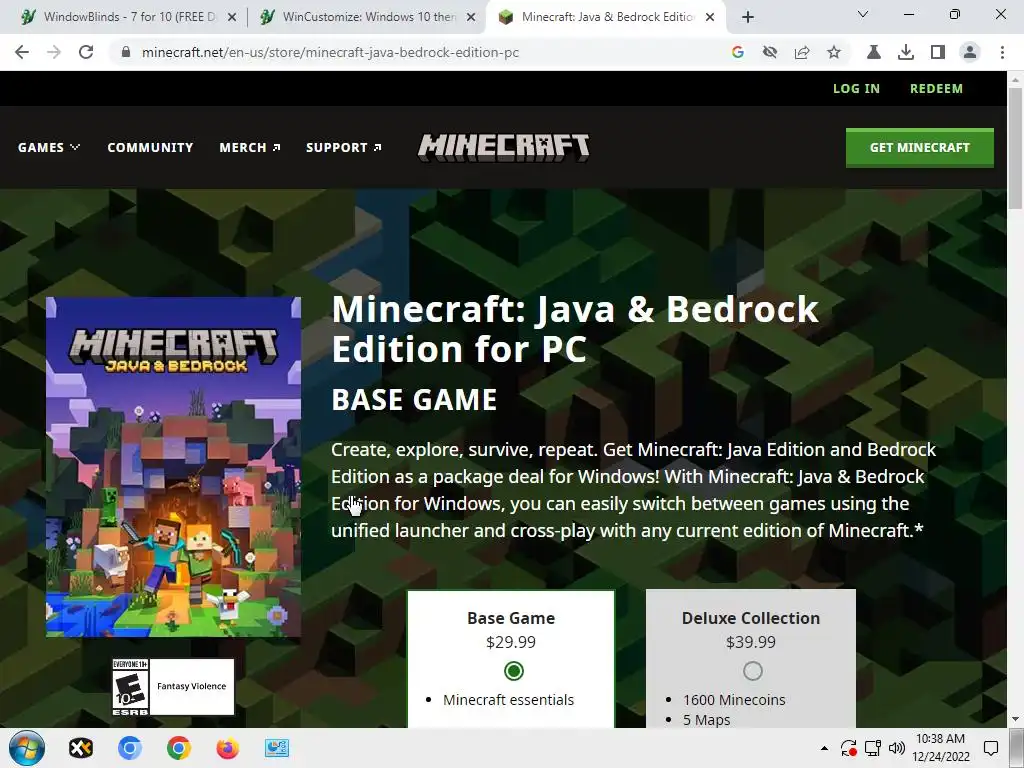Viewport: 1024px width, 768px height.
Task: Open the control panel taskbar icon
Action: [x=277, y=748]
